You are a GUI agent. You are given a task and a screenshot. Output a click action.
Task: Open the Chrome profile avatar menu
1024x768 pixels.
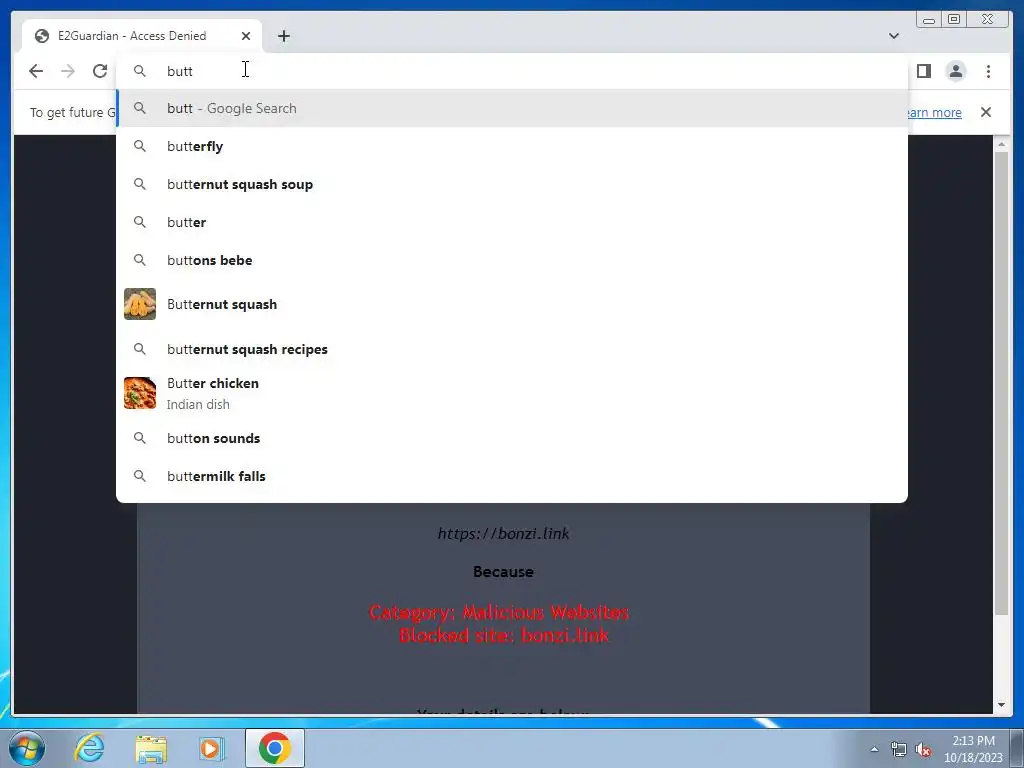click(x=955, y=71)
